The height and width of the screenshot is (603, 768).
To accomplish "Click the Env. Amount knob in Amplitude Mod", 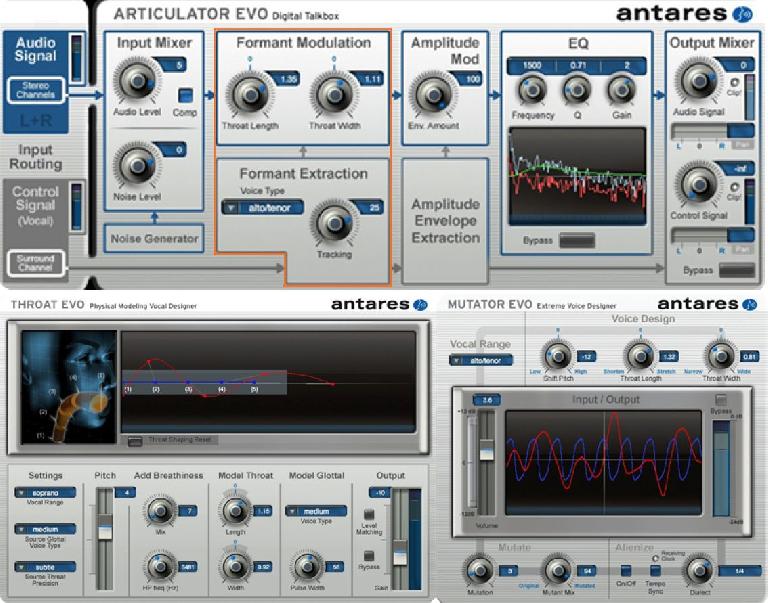I will pos(431,92).
